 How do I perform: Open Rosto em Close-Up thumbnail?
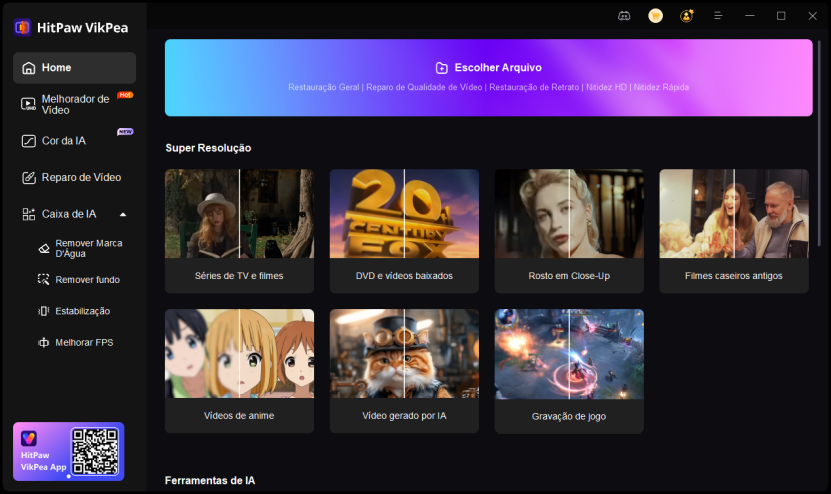[x=569, y=214]
